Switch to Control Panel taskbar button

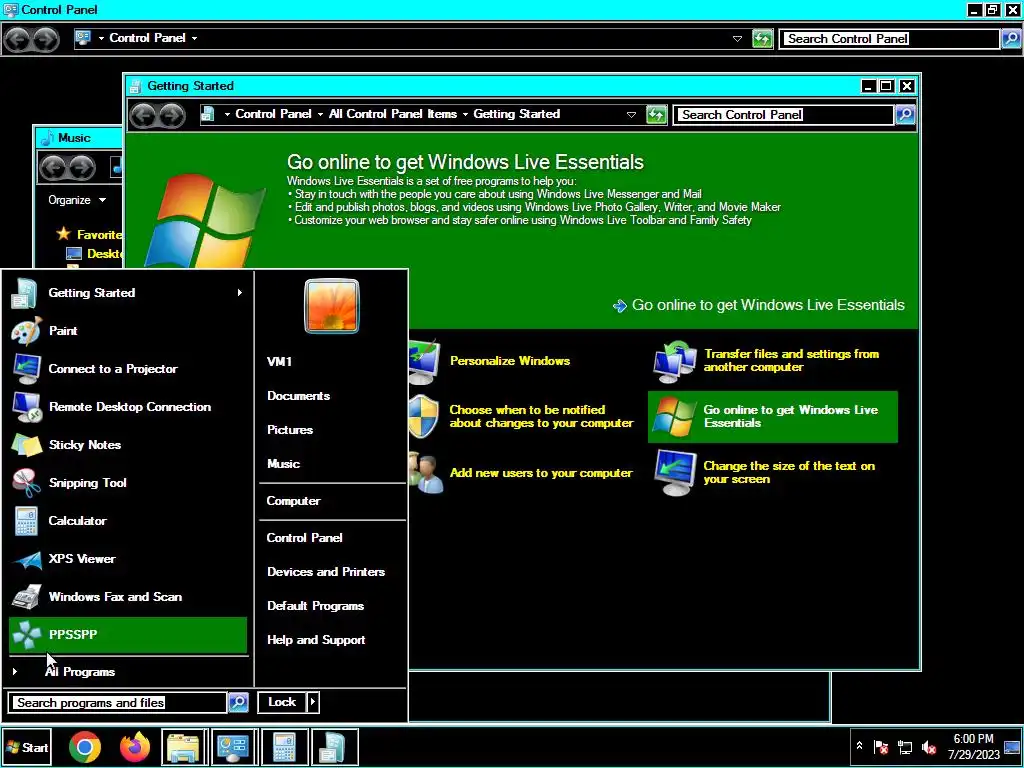[234, 747]
